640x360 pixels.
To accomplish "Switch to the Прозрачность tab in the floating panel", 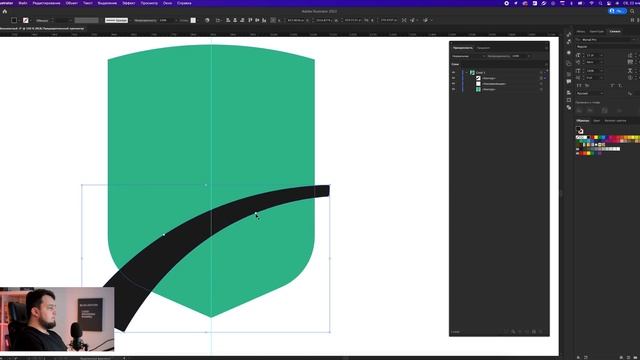I will [462, 48].
